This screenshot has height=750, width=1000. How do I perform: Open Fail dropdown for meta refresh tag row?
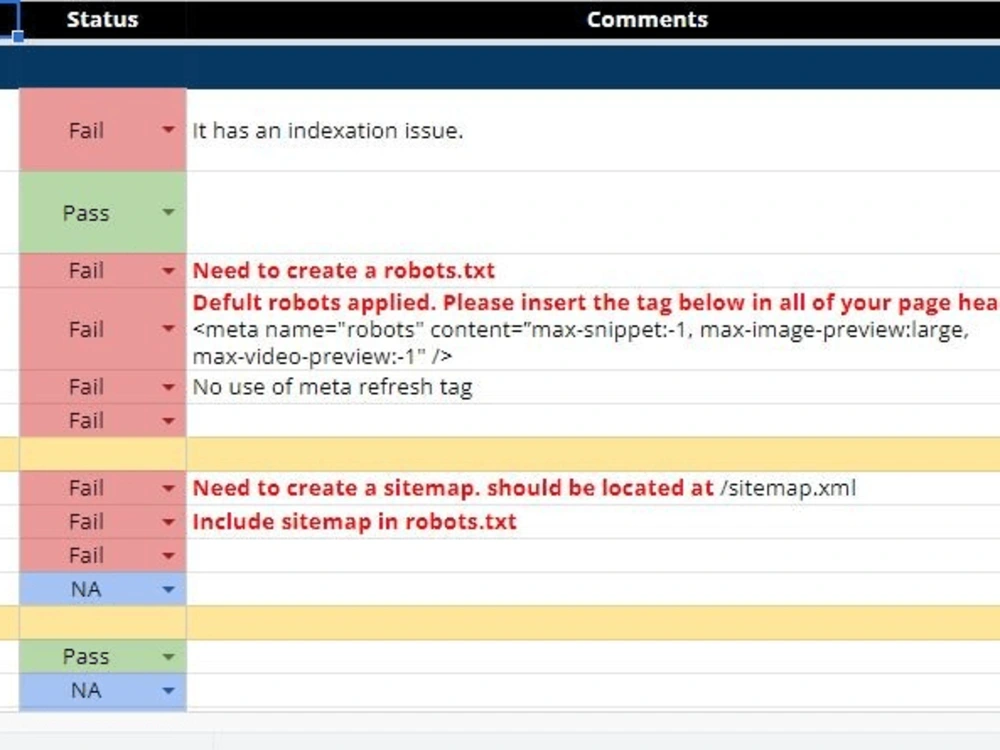click(168, 386)
